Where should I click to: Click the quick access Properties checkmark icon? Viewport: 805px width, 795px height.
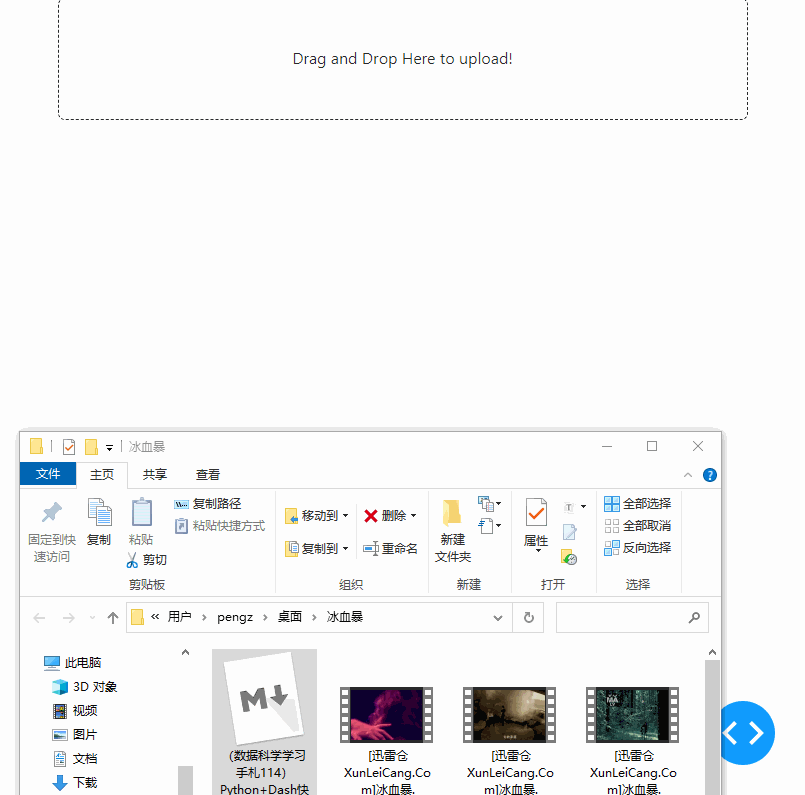pyautogui.click(x=69, y=447)
